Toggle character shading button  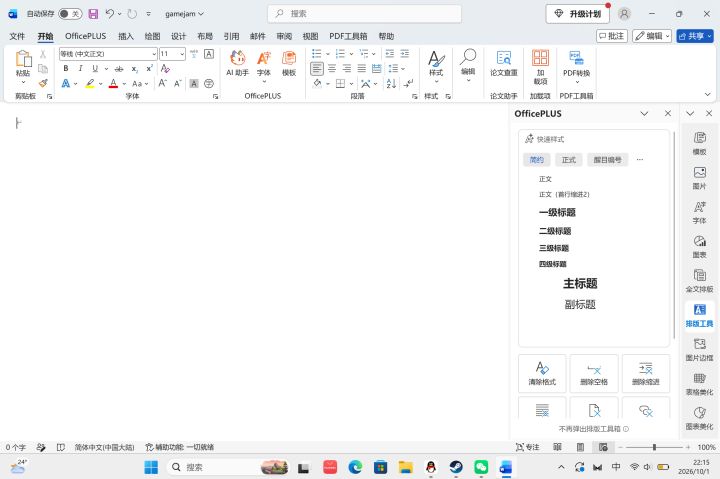pyautogui.click(x=194, y=84)
